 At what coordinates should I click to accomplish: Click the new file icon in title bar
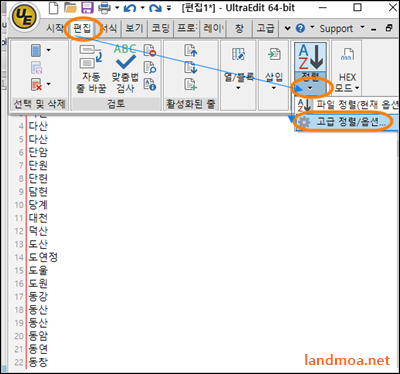click(x=54, y=8)
